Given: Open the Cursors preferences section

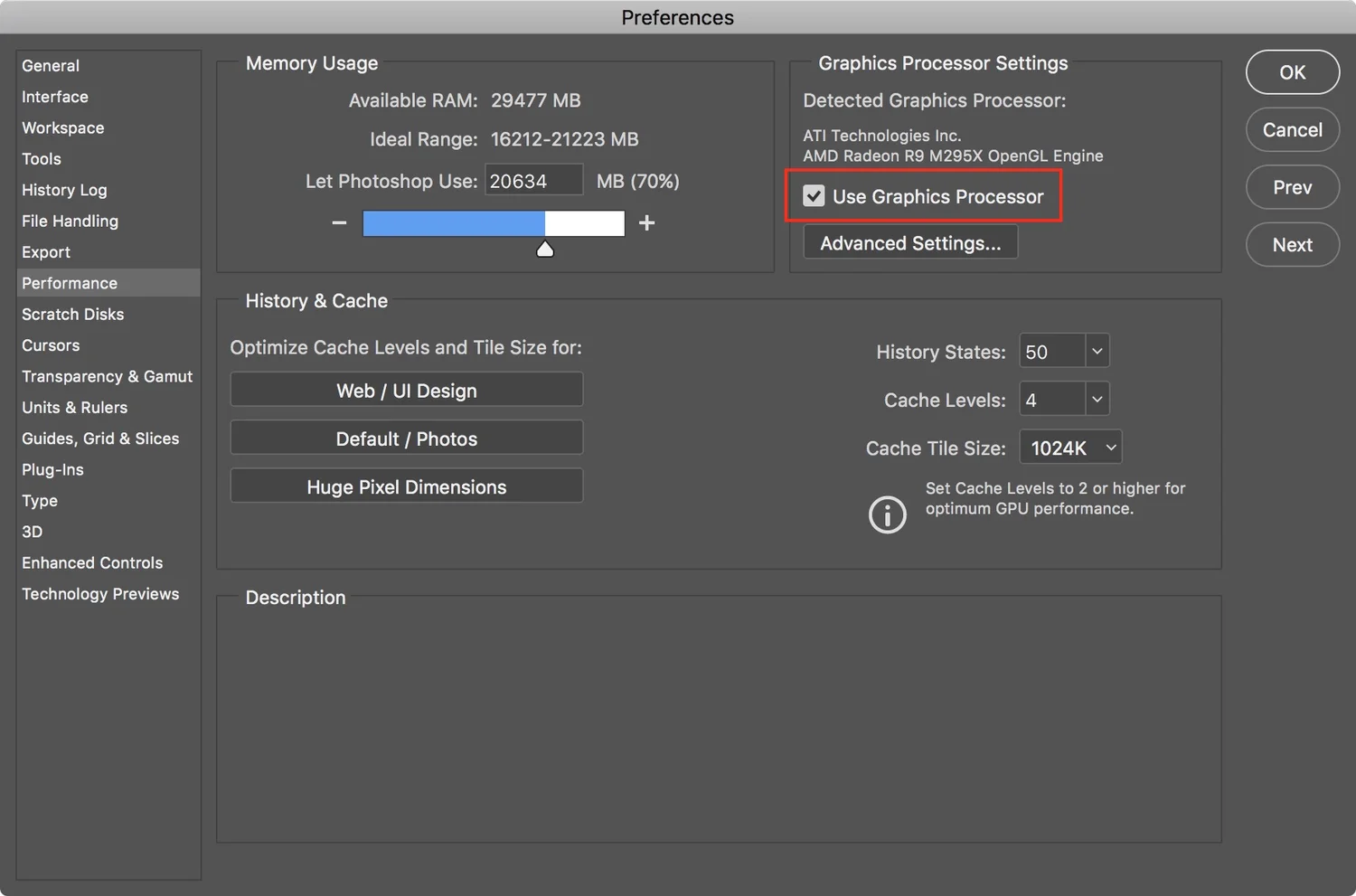Looking at the screenshot, I should click(x=51, y=345).
